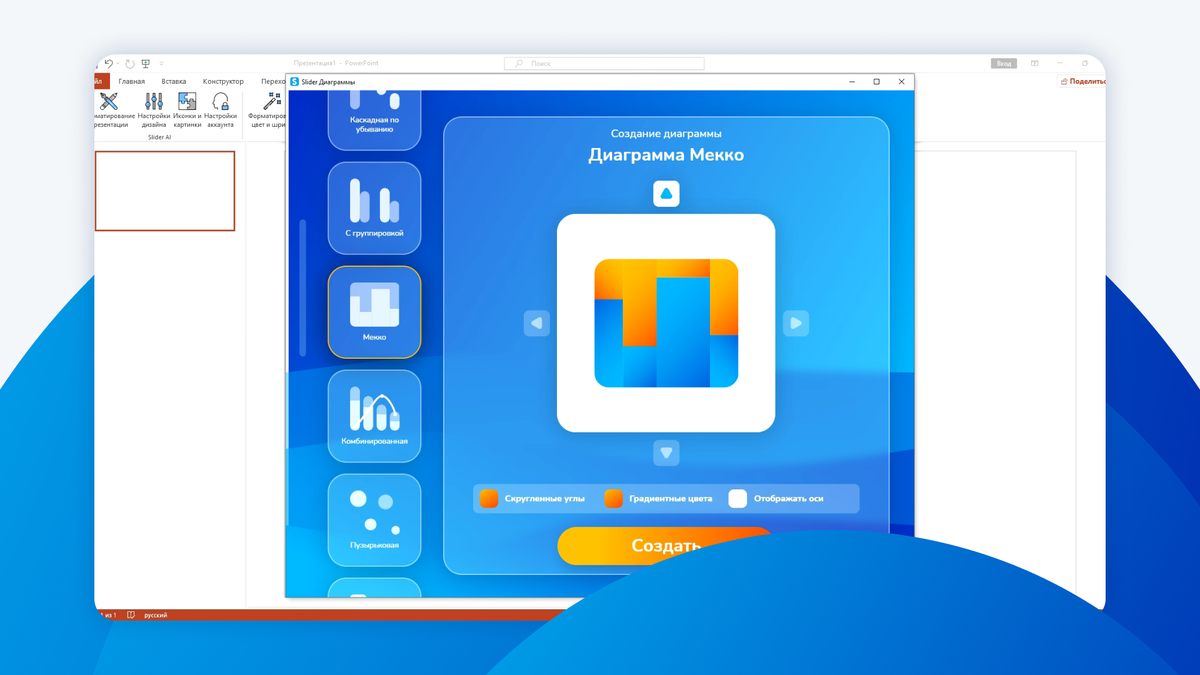The width and height of the screenshot is (1200, 675).
Task: Select the Каскадная по убыванию chart type
Action: point(374,120)
